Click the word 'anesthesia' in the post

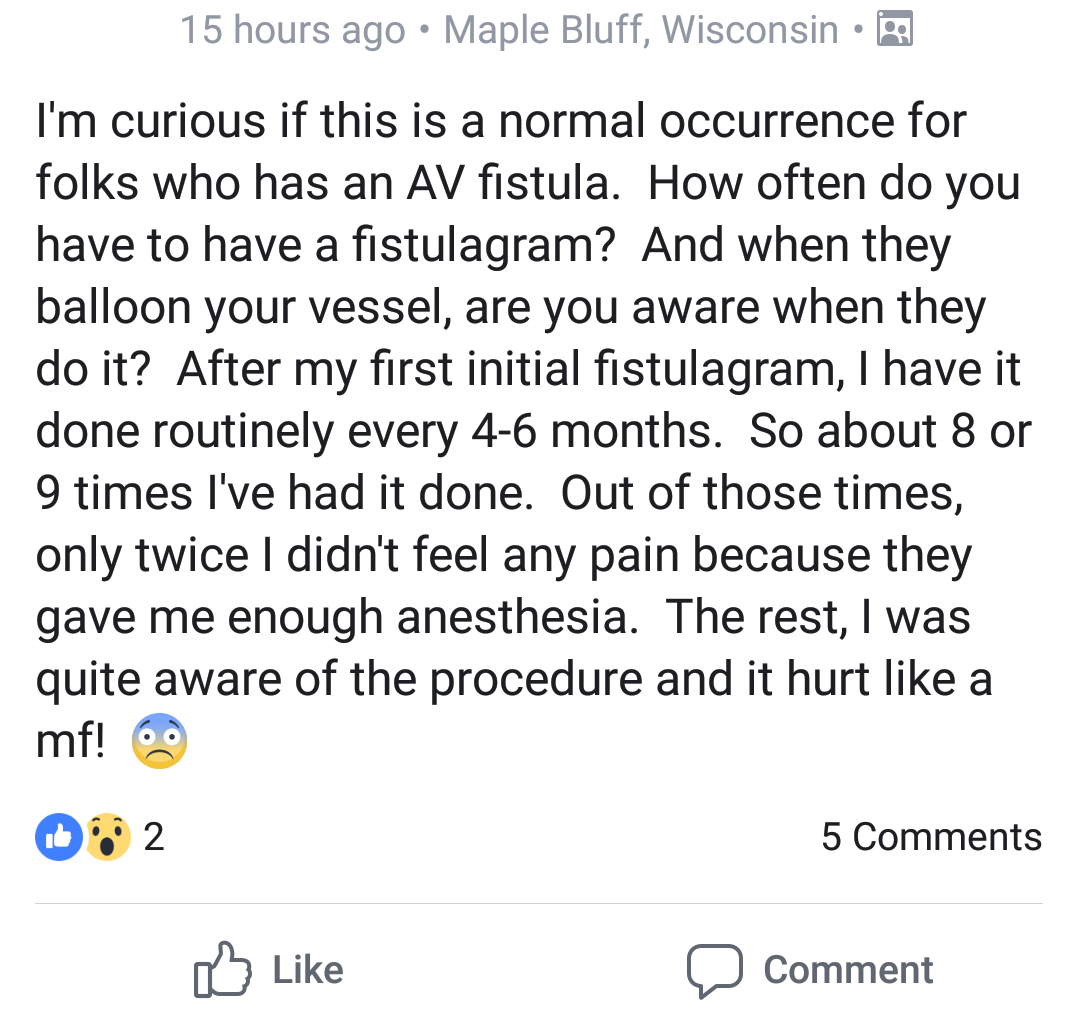click(x=516, y=617)
